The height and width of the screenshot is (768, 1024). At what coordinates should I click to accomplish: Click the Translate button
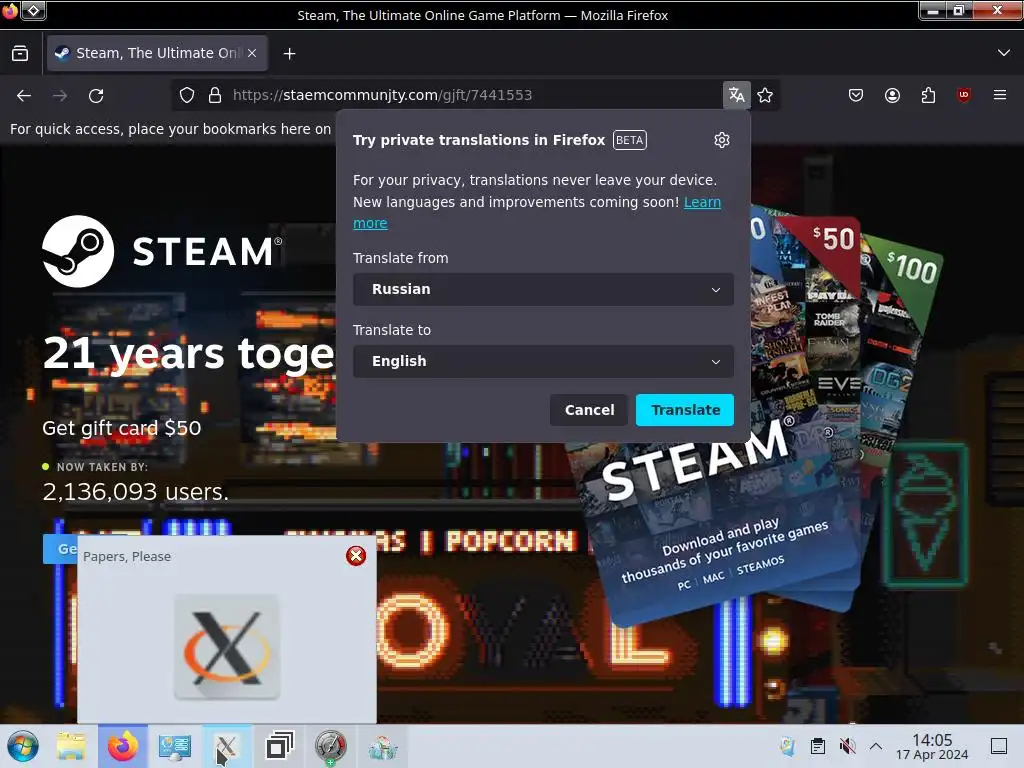(685, 410)
